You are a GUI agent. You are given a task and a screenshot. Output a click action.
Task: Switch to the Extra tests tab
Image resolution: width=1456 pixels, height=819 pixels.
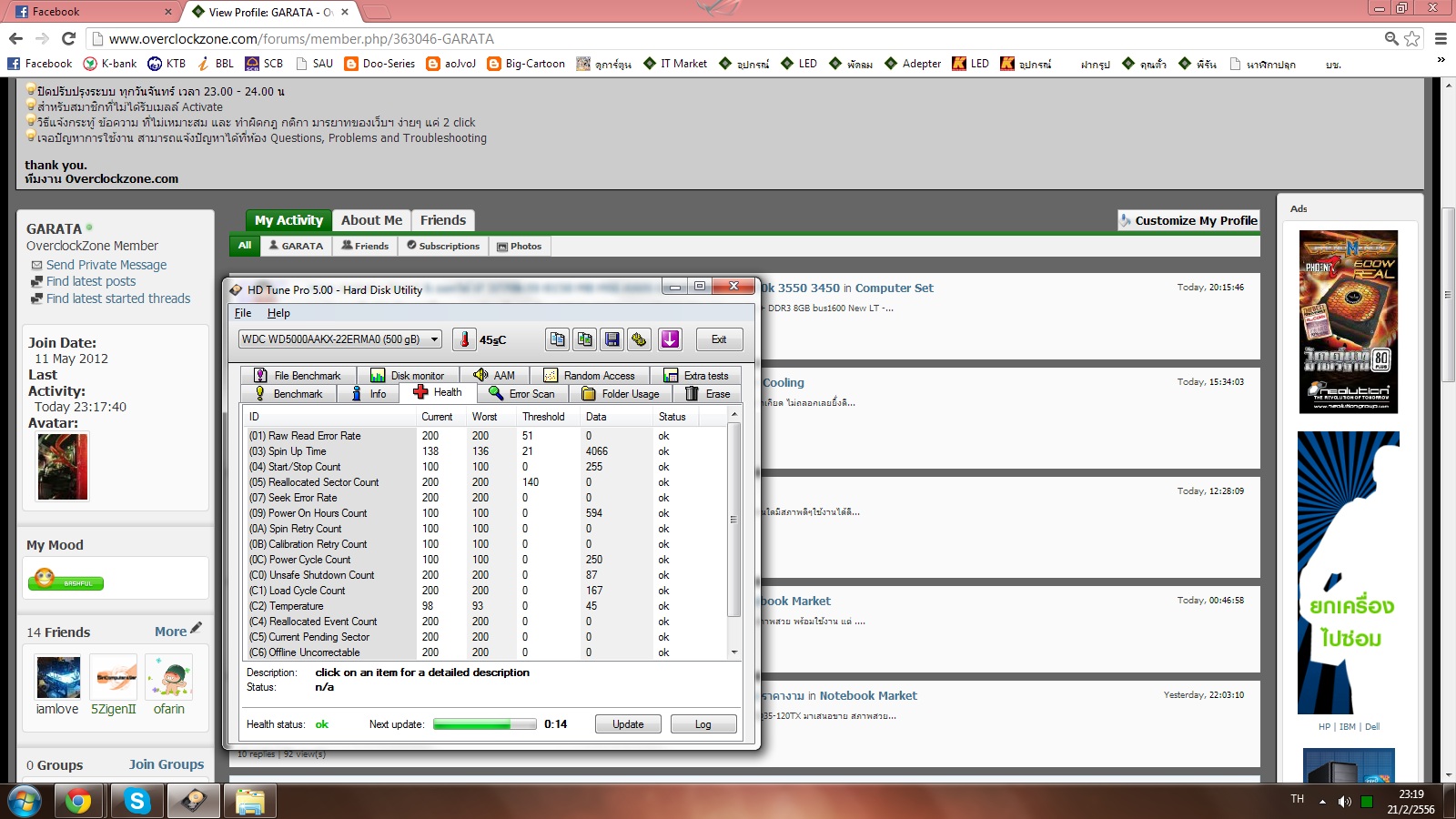point(696,376)
